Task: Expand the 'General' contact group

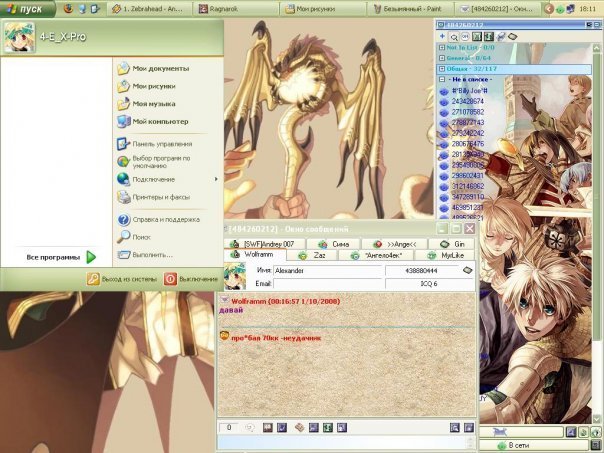Action: point(441,58)
